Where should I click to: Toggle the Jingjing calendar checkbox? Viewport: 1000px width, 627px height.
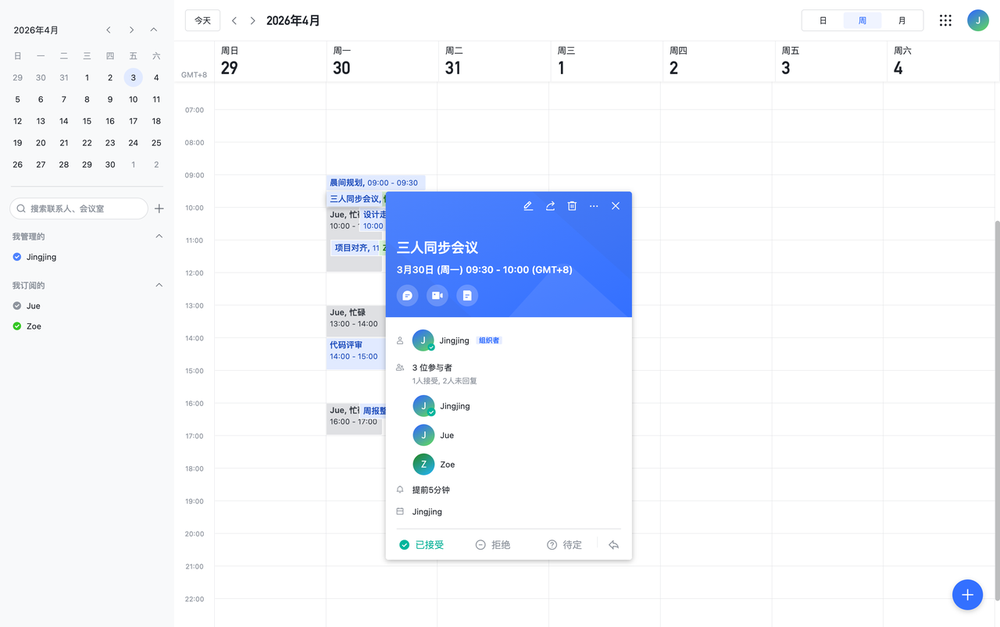coord(17,257)
